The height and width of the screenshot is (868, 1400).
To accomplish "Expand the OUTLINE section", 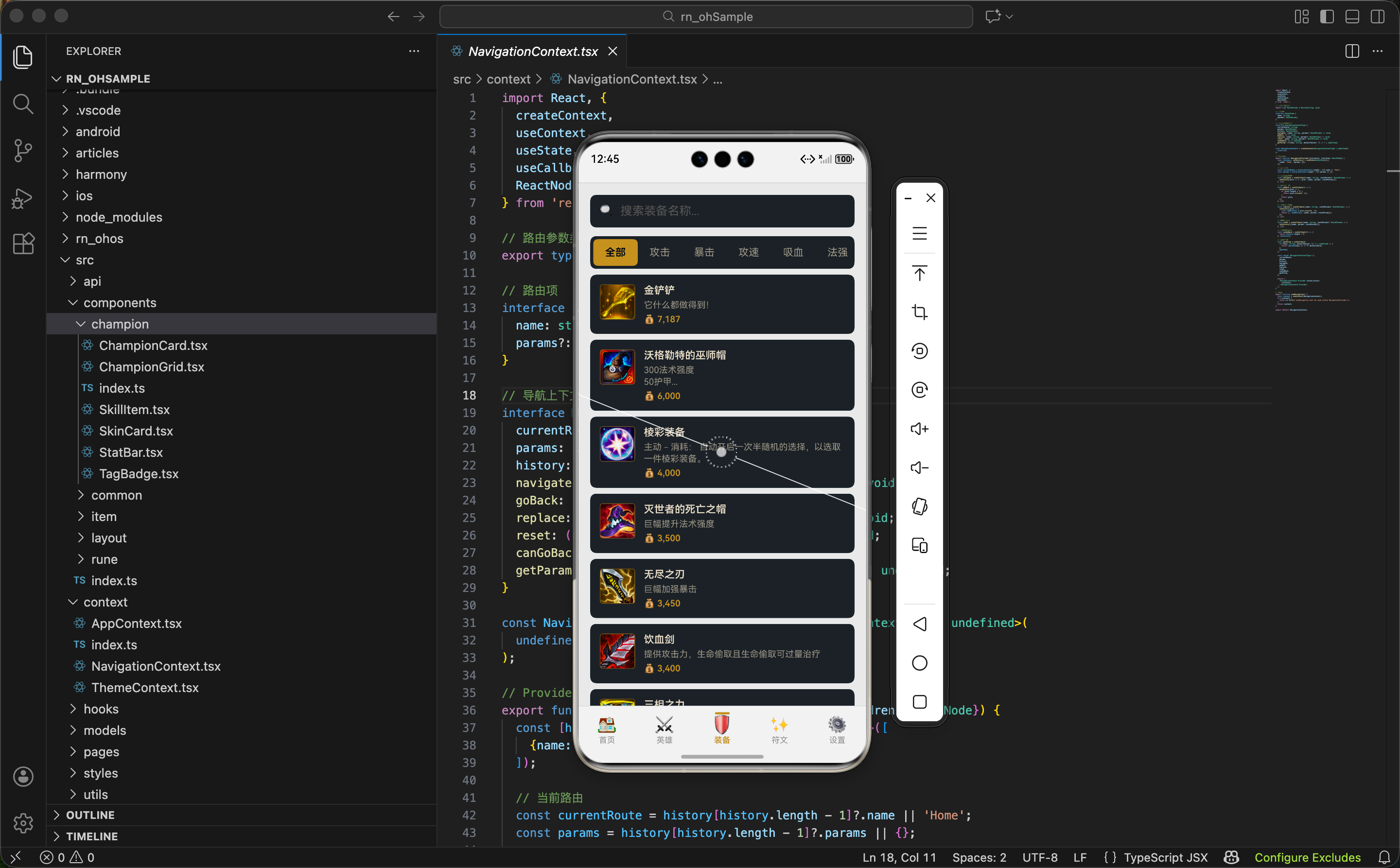I will click(x=90, y=815).
